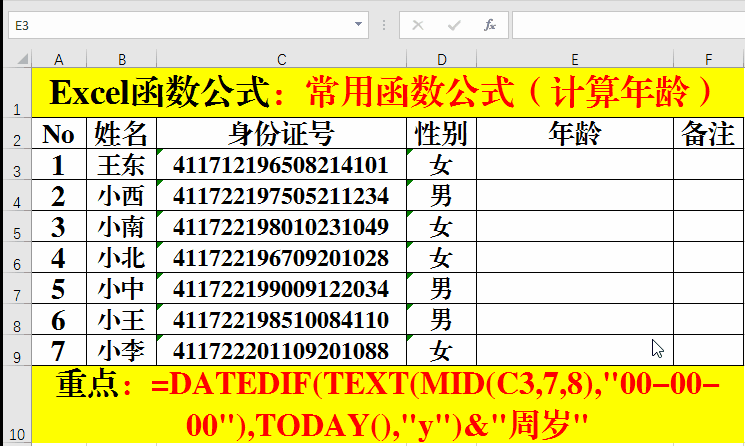The width and height of the screenshot is (745, 446).
Task: Click the title cell 'Excel函数公式'
Action: tap(388, 93)
